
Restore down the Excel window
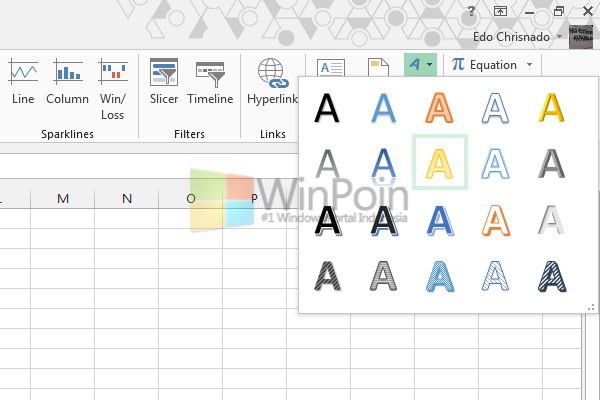[x=559, y=11]
